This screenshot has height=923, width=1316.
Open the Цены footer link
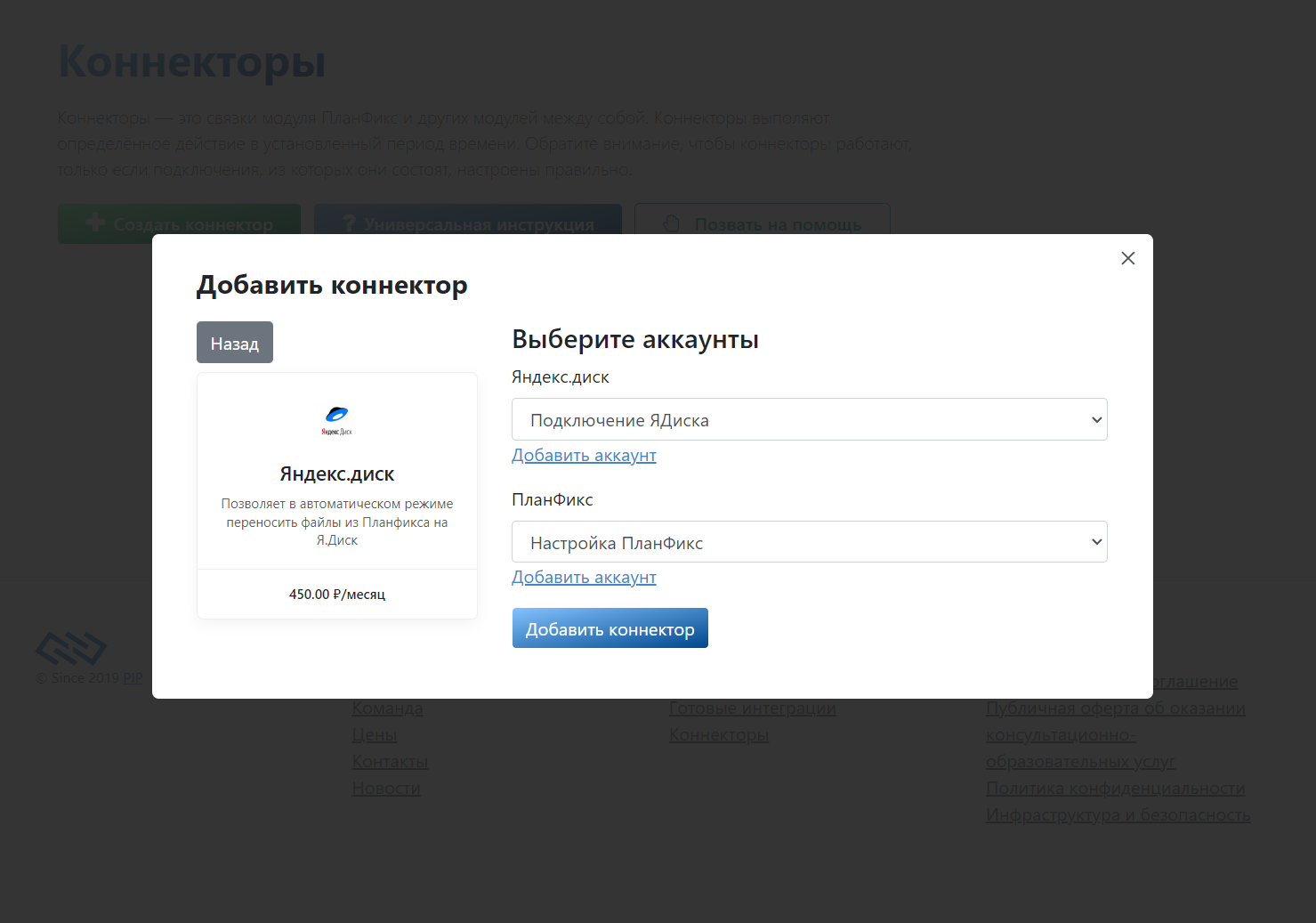[374, 735]
